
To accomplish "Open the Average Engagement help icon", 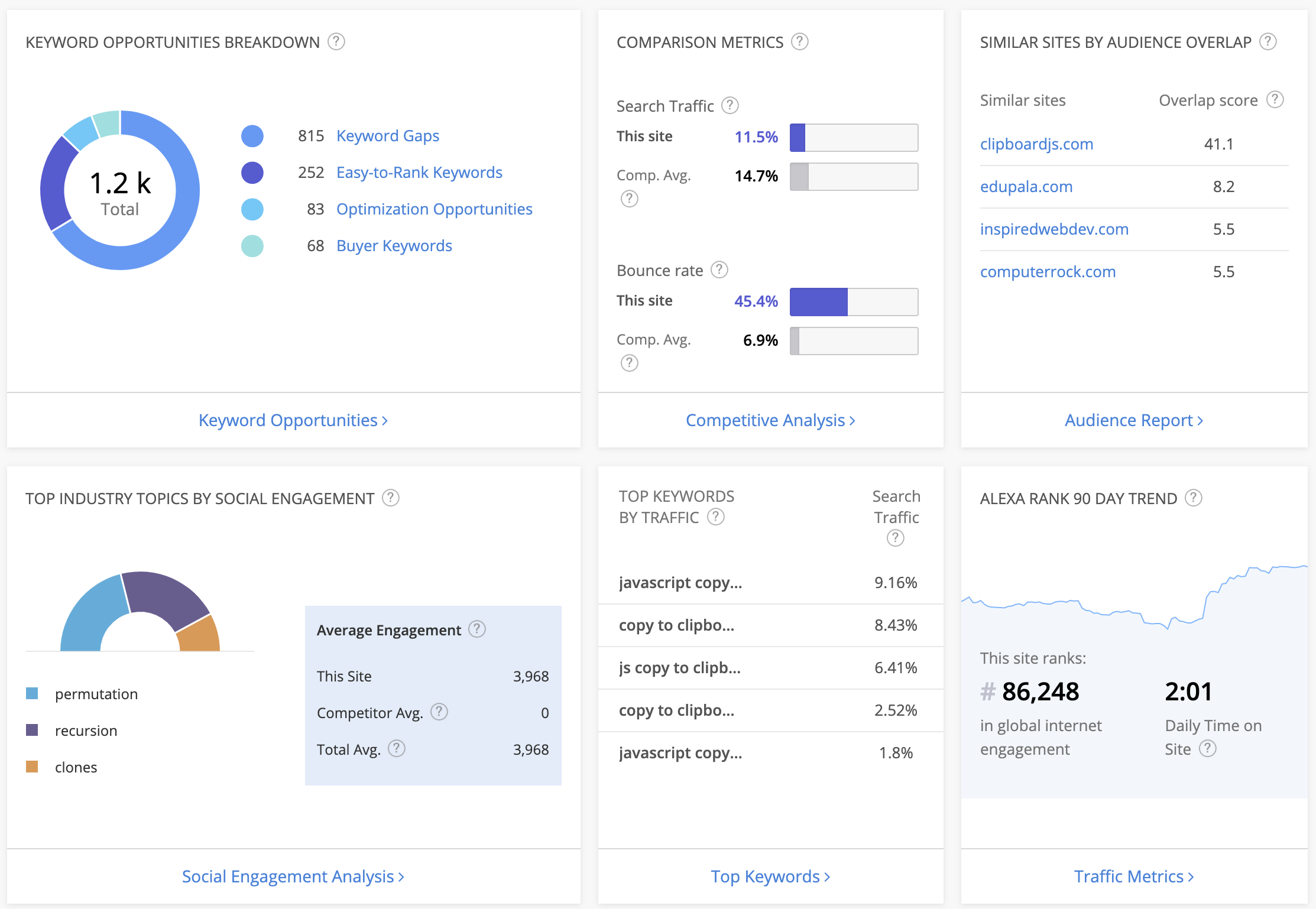I will 477,629.
